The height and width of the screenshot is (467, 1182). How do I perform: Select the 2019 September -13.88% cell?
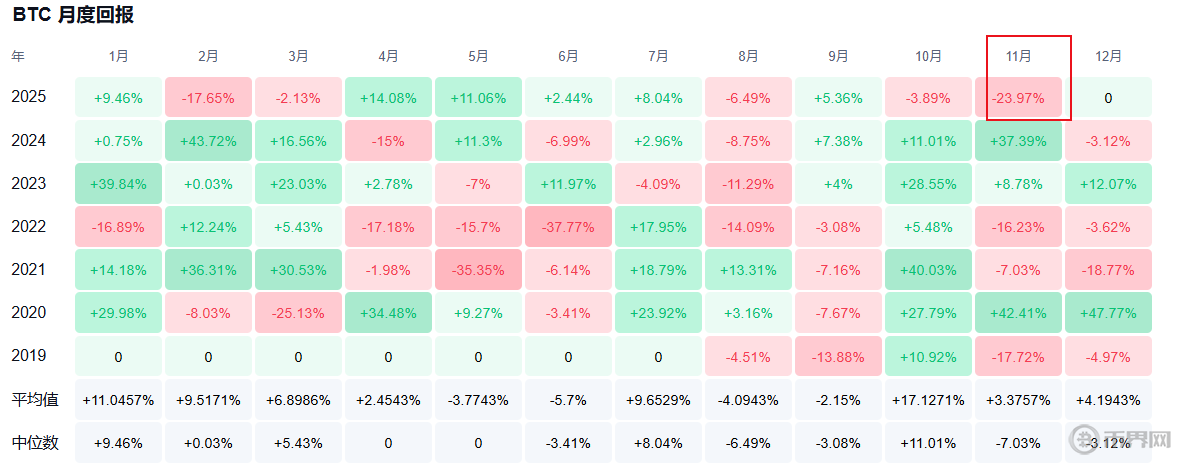coord(838,356)
